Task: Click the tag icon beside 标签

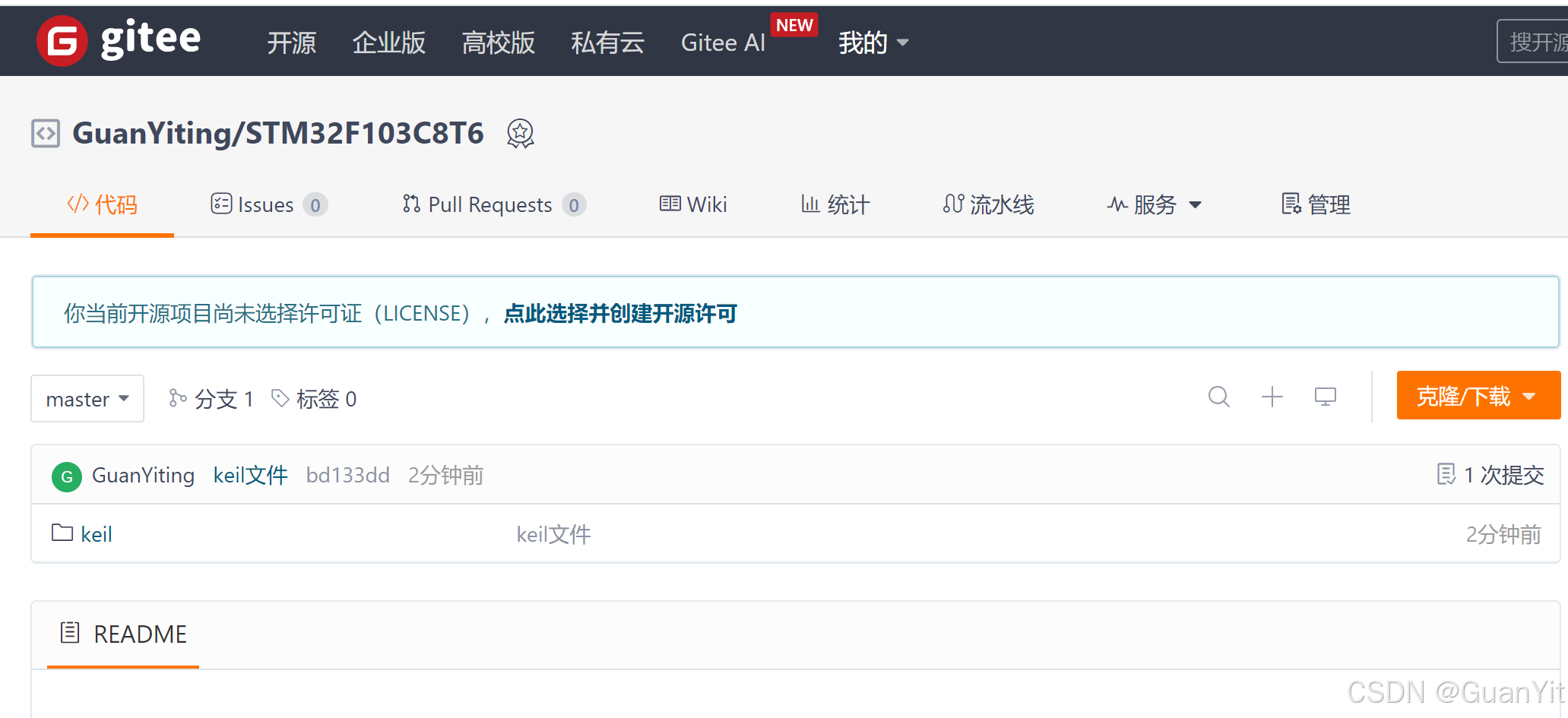Action: click(x=280, y=398)
